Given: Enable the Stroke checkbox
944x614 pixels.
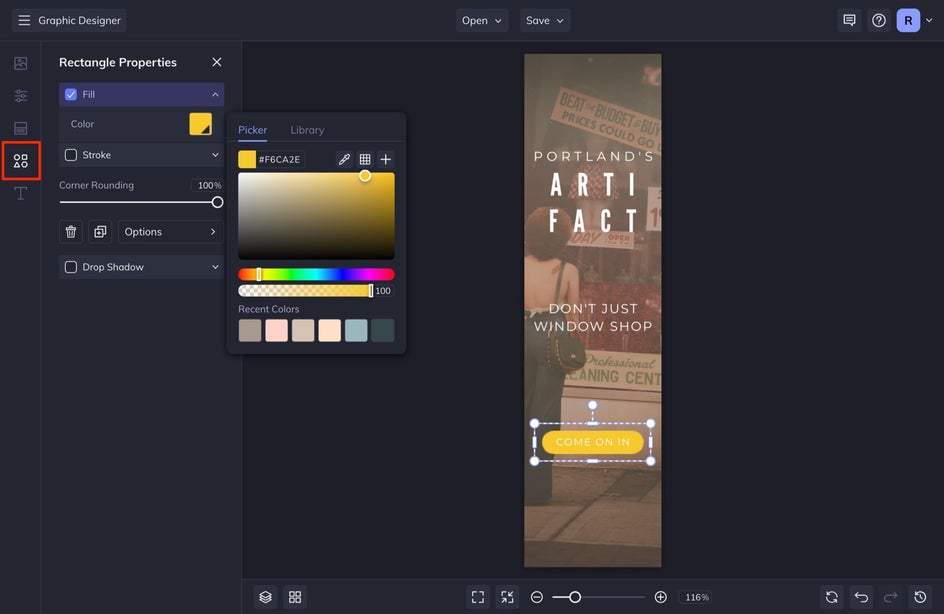Looking at the screenshot, I should [71, 155].
